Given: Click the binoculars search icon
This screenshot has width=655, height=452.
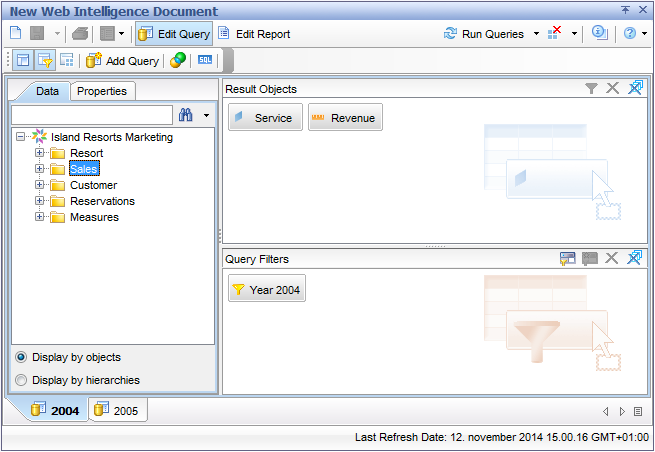Looking at the screenshot, I should click(x=185, y=115).
